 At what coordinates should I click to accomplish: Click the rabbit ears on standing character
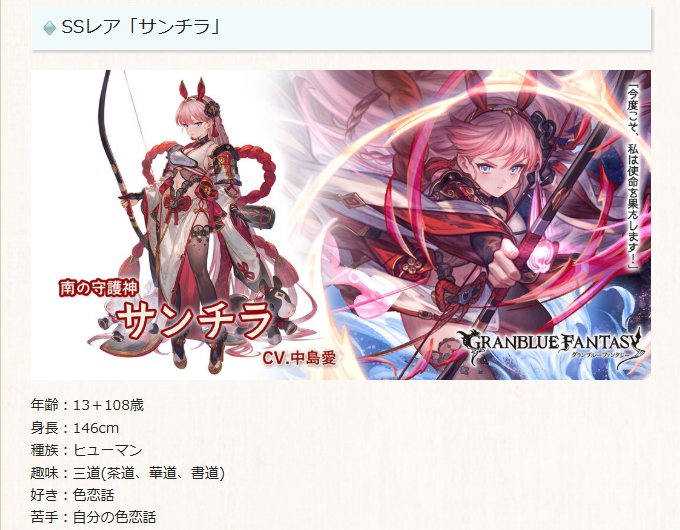point(192,89)
